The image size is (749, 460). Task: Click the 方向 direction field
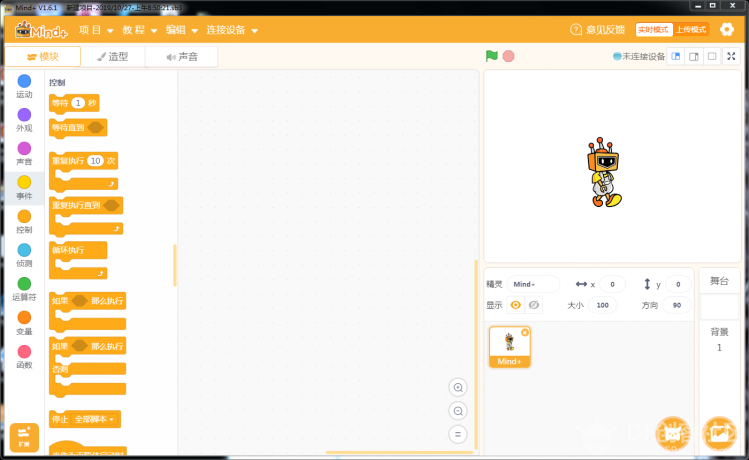tap(676, 305)
